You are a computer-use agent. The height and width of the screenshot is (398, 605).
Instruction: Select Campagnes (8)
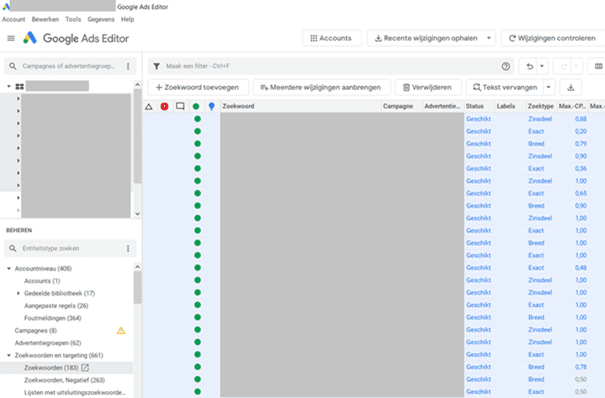click(x=35, y=331)
